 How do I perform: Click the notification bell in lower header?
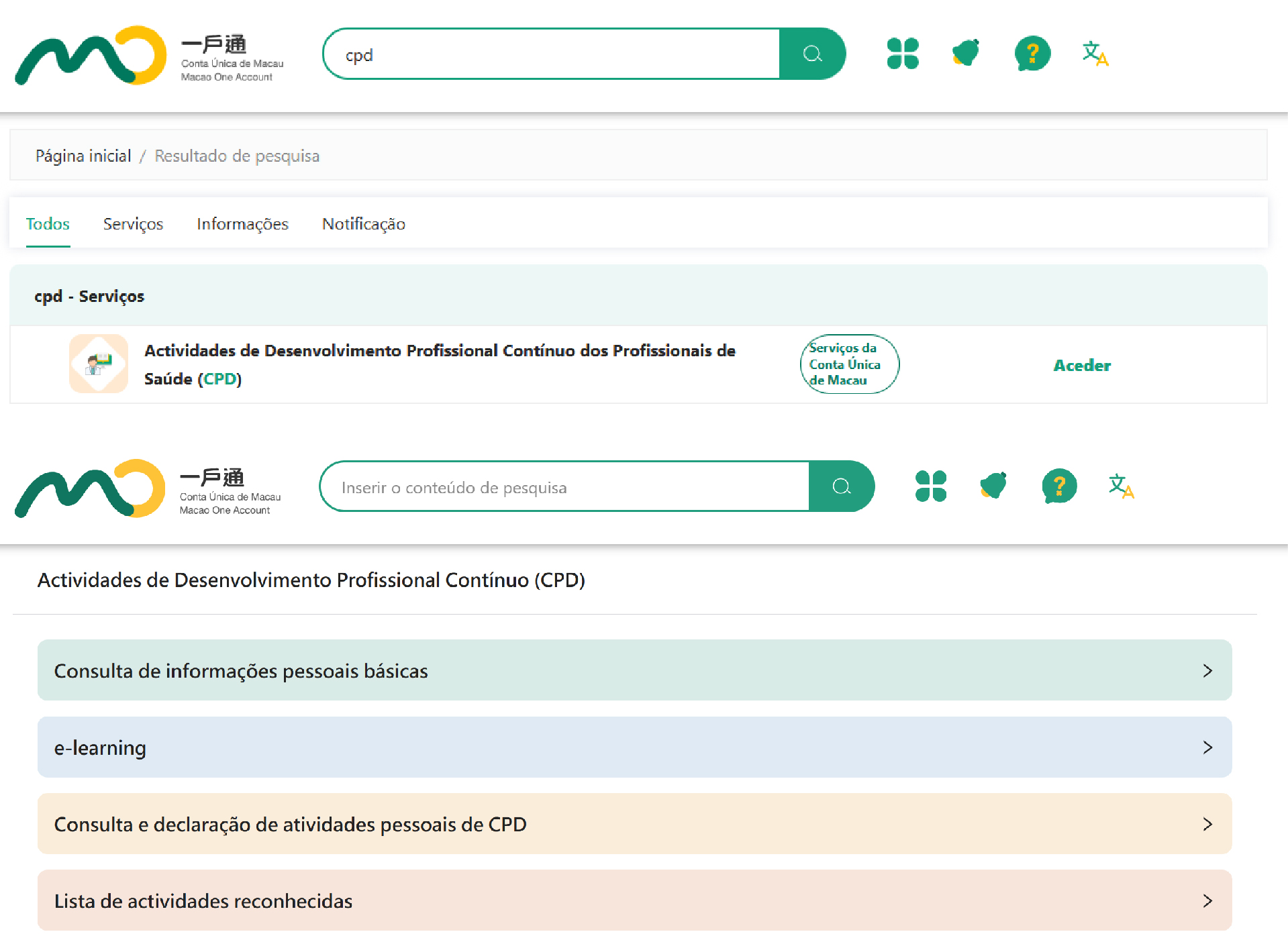[x=993, y=486]
